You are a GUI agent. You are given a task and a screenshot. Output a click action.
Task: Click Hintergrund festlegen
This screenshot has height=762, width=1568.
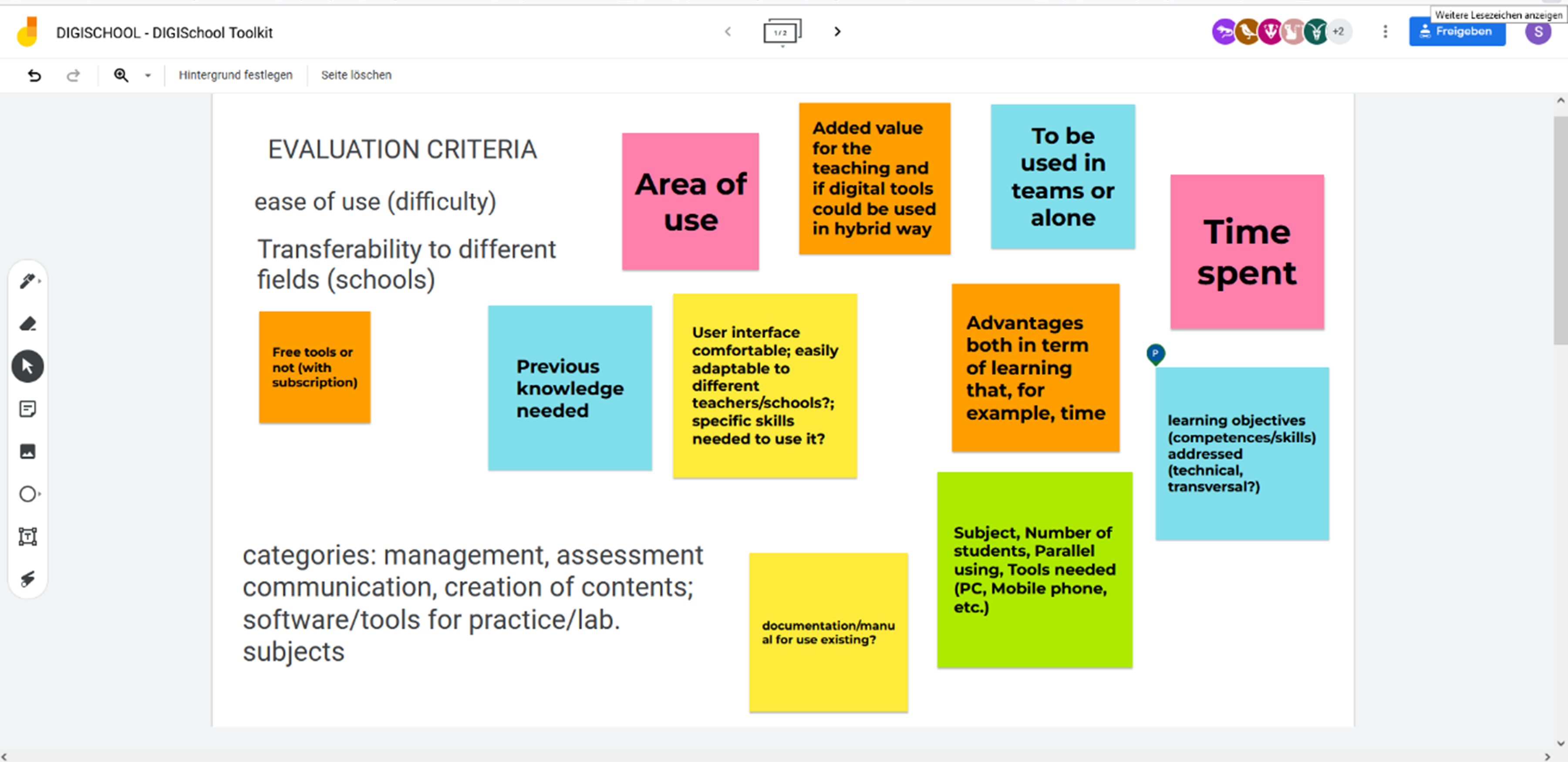(236, 75)
